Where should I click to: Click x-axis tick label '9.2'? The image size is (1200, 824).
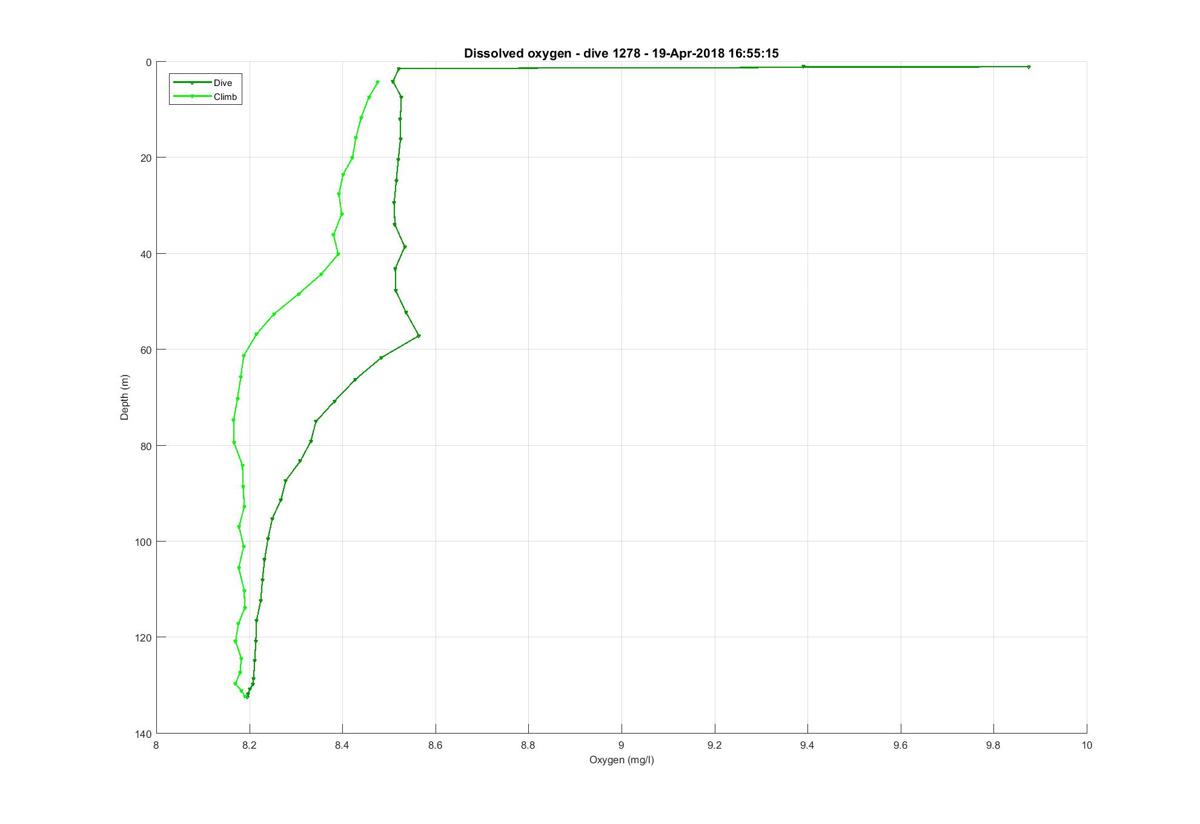(x=714, y=745)
